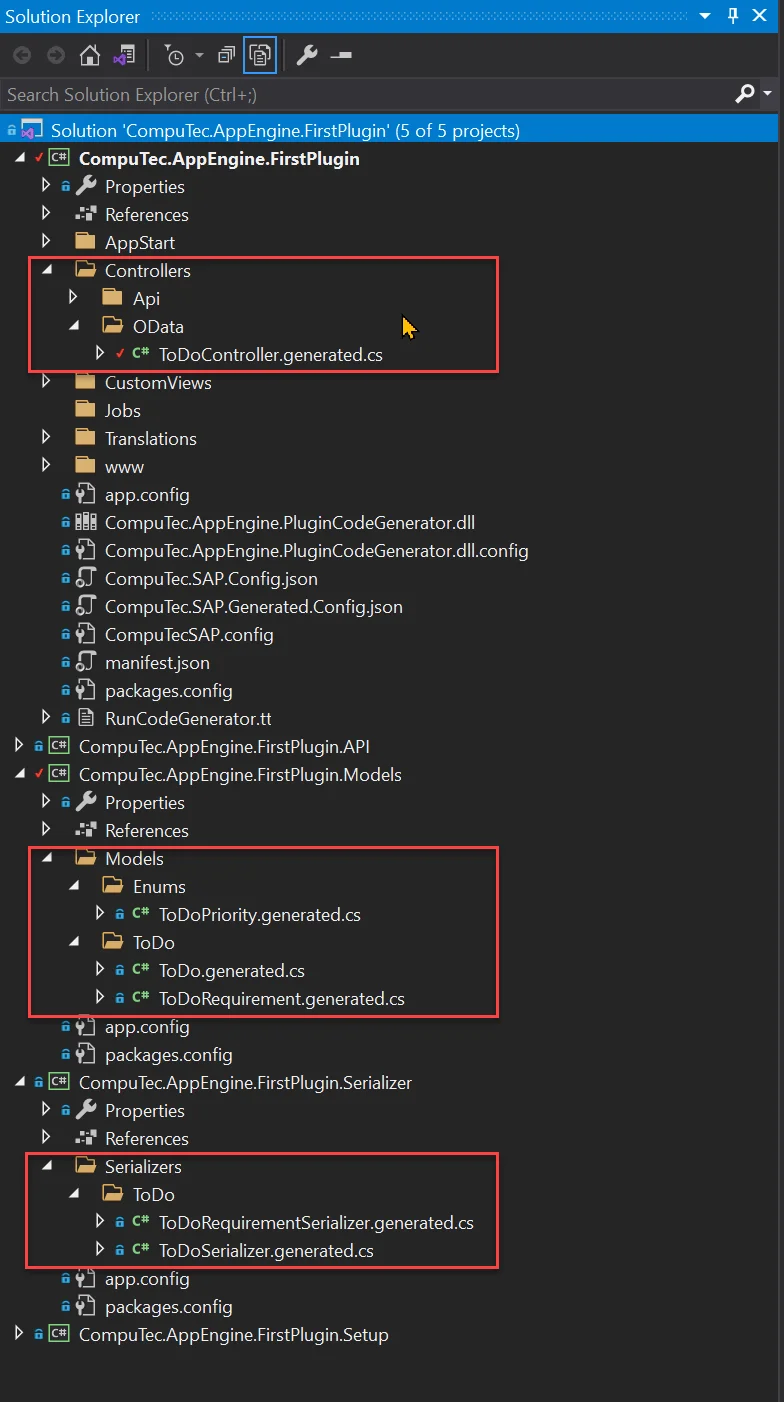Collapse the Controllers folder
Image resolution: width=784 pixels, height=1402 pixels.
pyautogui.click(x=46, y=271)
